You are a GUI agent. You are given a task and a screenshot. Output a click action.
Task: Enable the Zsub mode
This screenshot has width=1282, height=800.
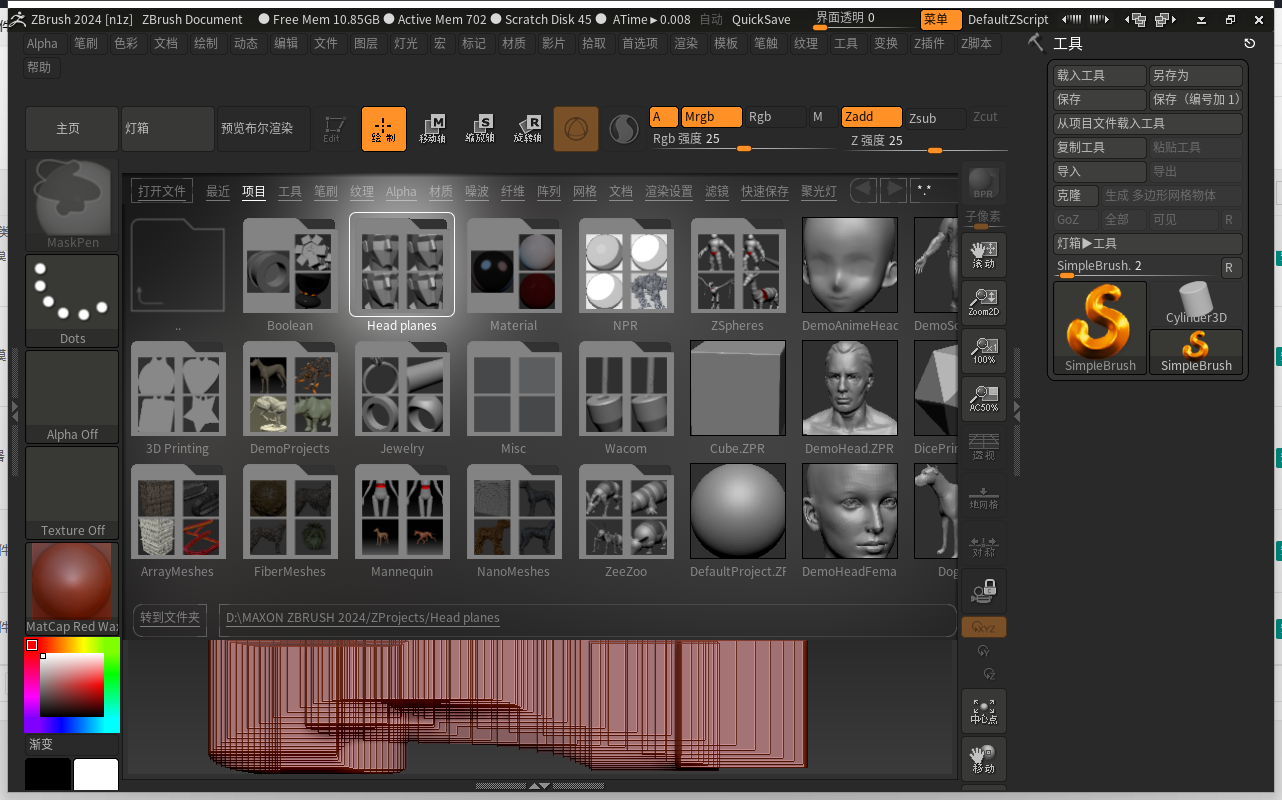(934, 118)
